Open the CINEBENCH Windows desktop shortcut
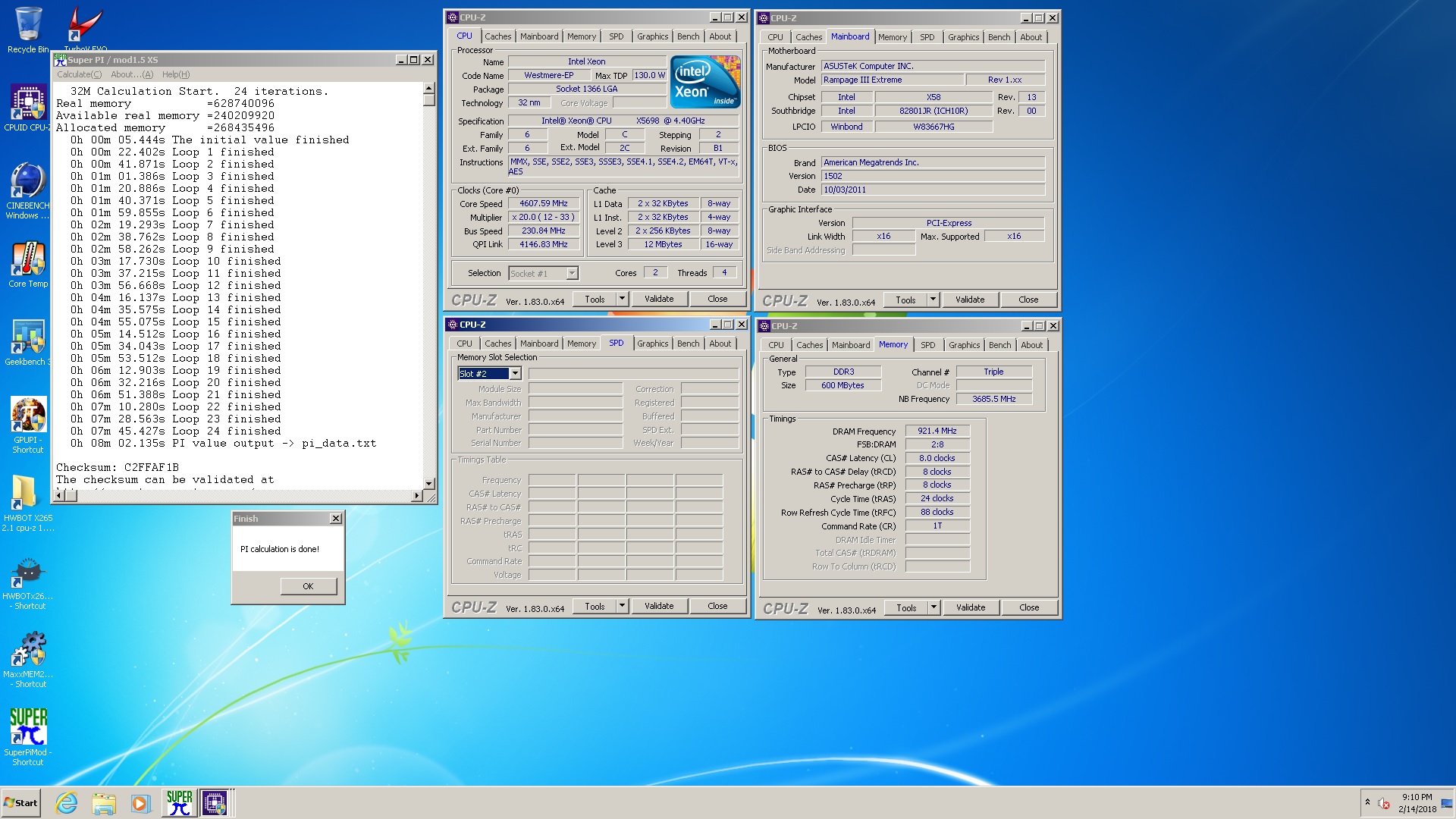This screenshot has width=1456, height=819. (x=28, y=190)
